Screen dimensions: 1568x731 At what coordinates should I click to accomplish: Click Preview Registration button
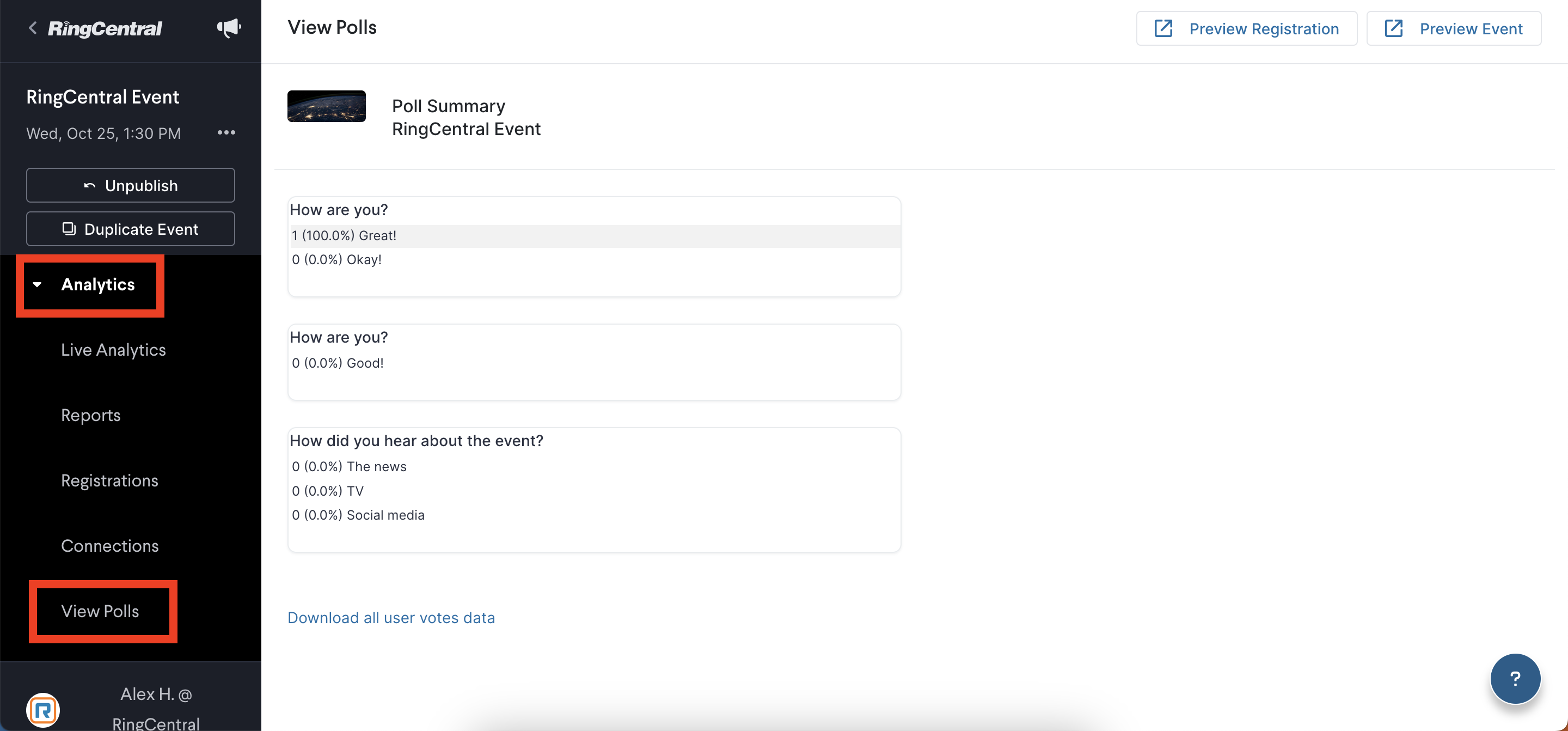[1247, 29]
